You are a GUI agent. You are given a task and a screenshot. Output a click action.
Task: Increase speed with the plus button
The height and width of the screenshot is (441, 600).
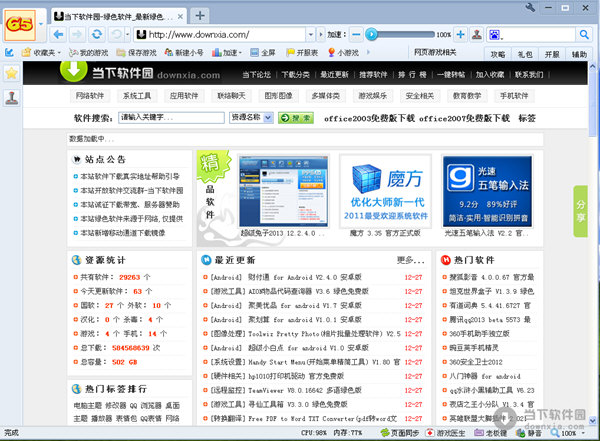(x=461, y=35)
